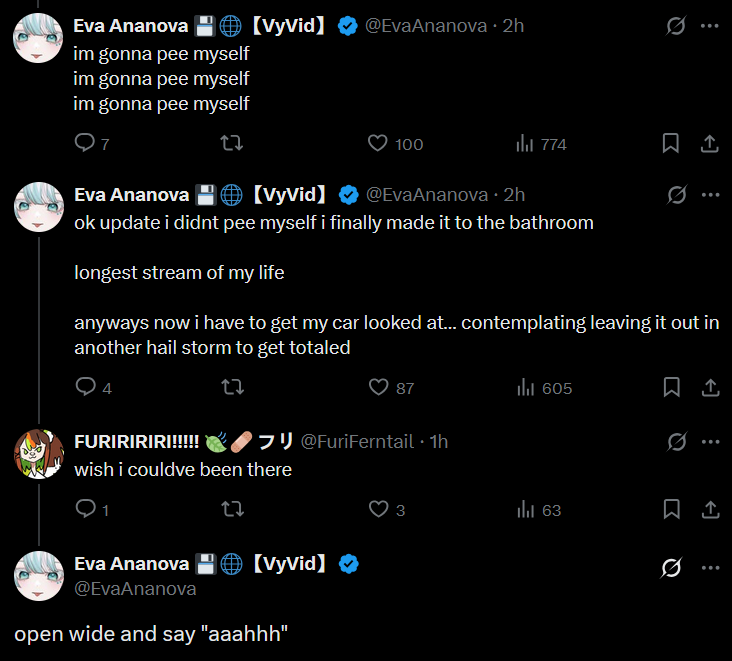The width and height of the screenshot is (732, 661).
Task: Reply to the "im gonna pee myself" tweet
Action: [x=86, y=144]
